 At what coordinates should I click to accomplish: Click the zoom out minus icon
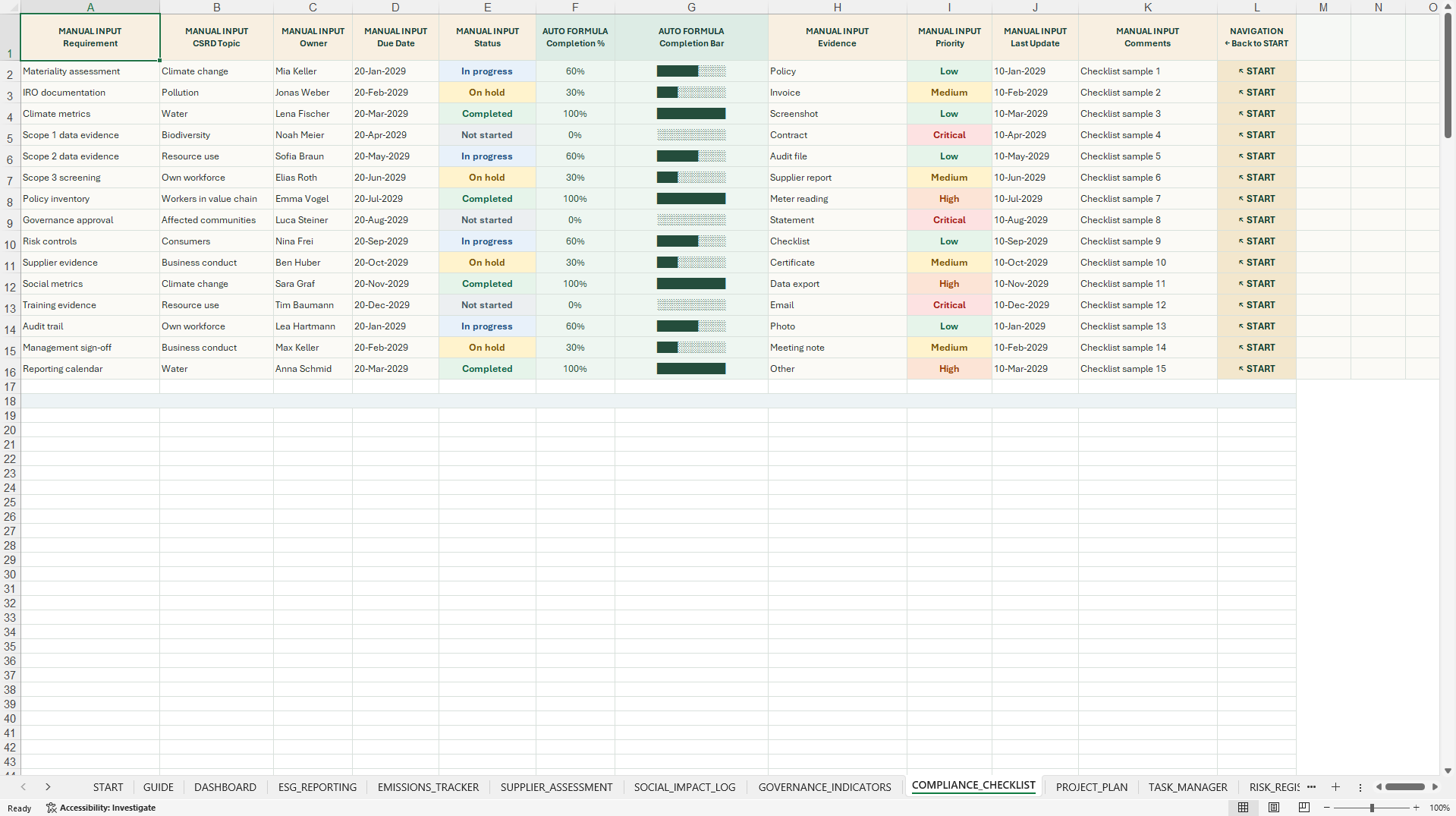click(1327, 808)
